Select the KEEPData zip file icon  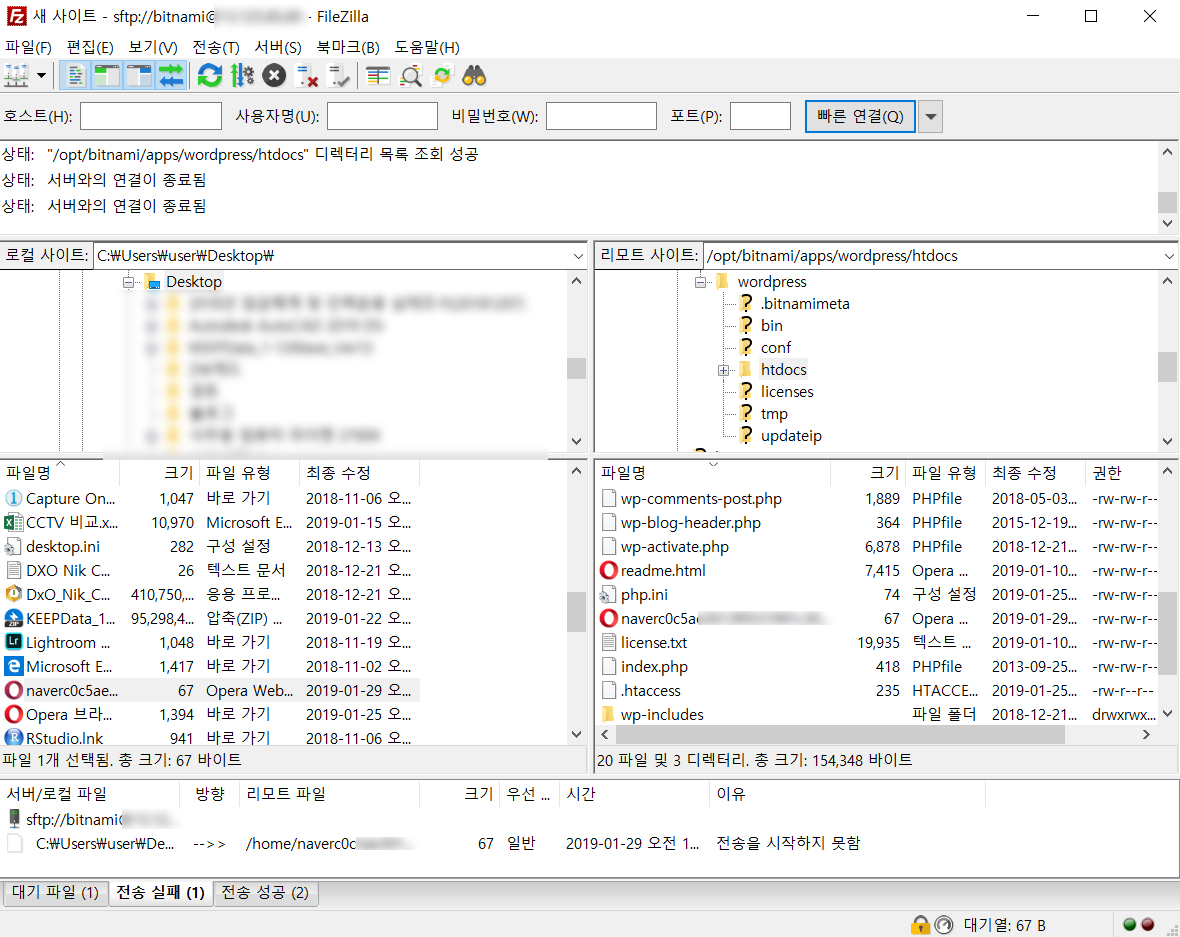[x=14, y=618]
